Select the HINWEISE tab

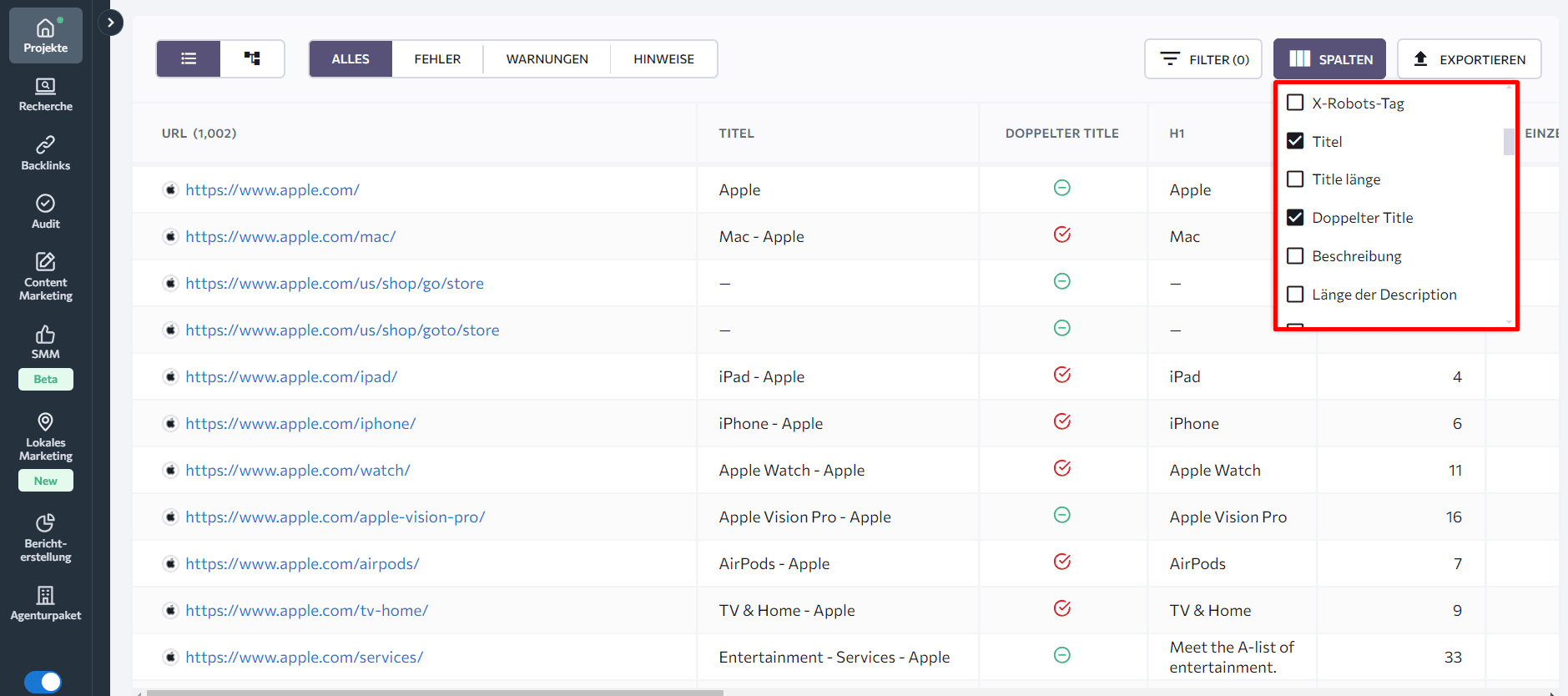coord(663,59)
